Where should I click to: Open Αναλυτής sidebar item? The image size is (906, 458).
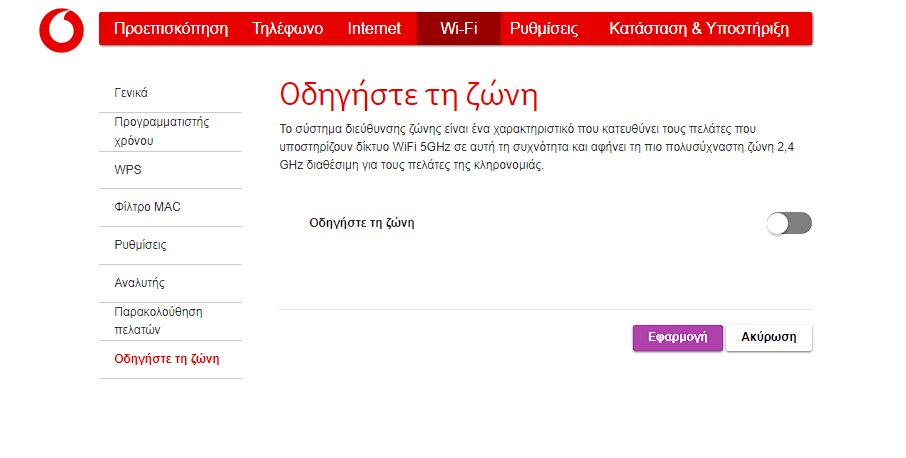pos(170,283)
